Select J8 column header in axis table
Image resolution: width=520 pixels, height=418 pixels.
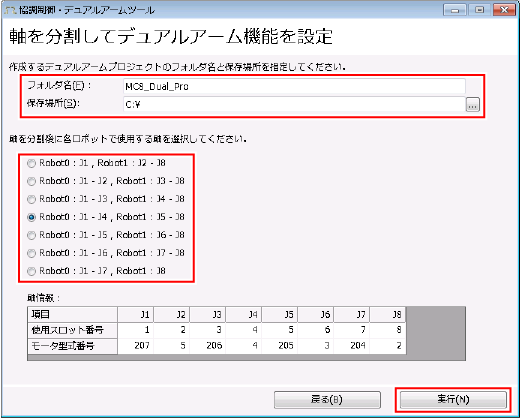[x=387, y=314]
